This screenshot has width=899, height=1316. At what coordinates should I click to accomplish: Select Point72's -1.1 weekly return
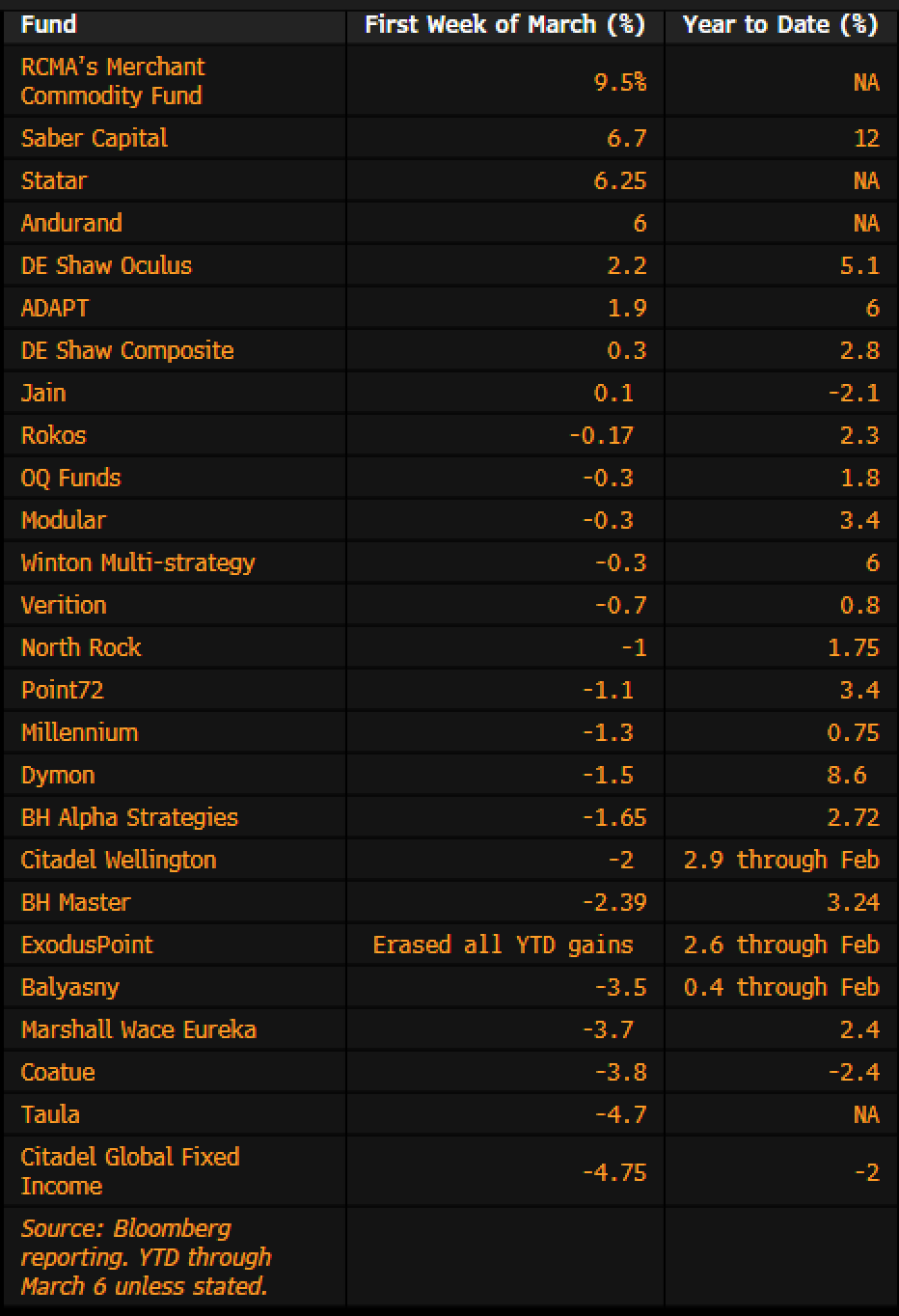click(x=608, y=690)
